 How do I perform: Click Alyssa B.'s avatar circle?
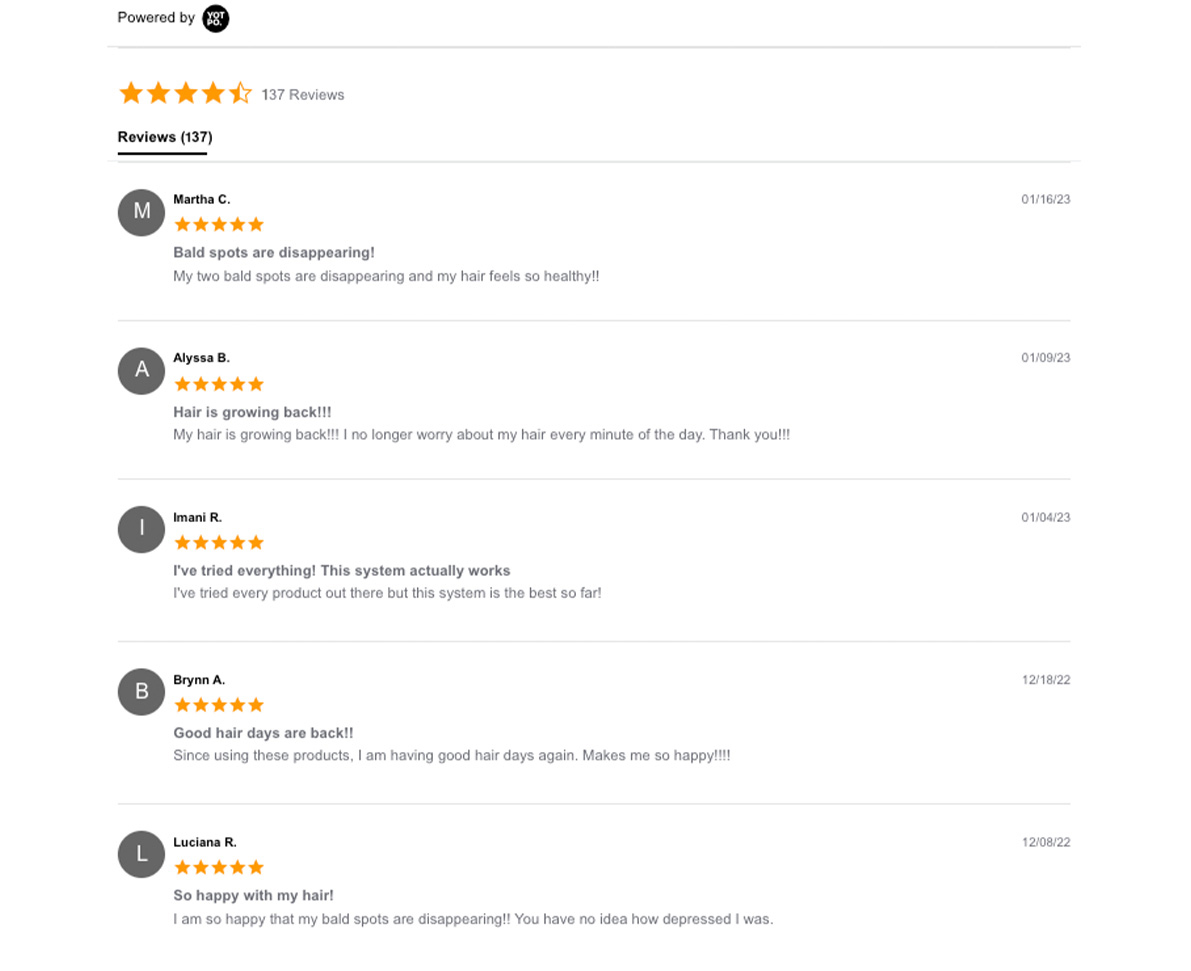(x=141, y=371)
